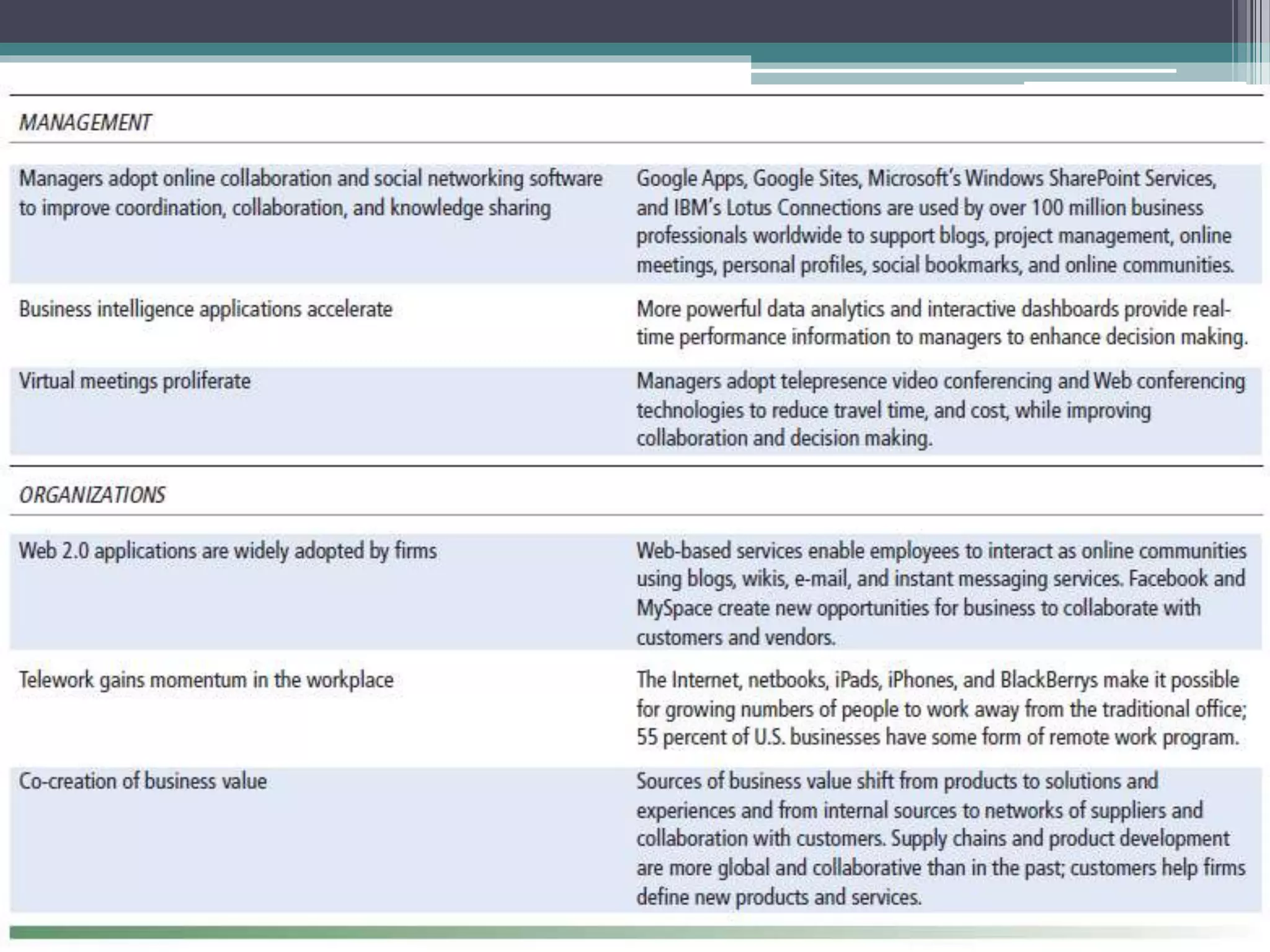Click the telepresence video conferencing description
1270x952 pixels.
[x=940, y=410]
